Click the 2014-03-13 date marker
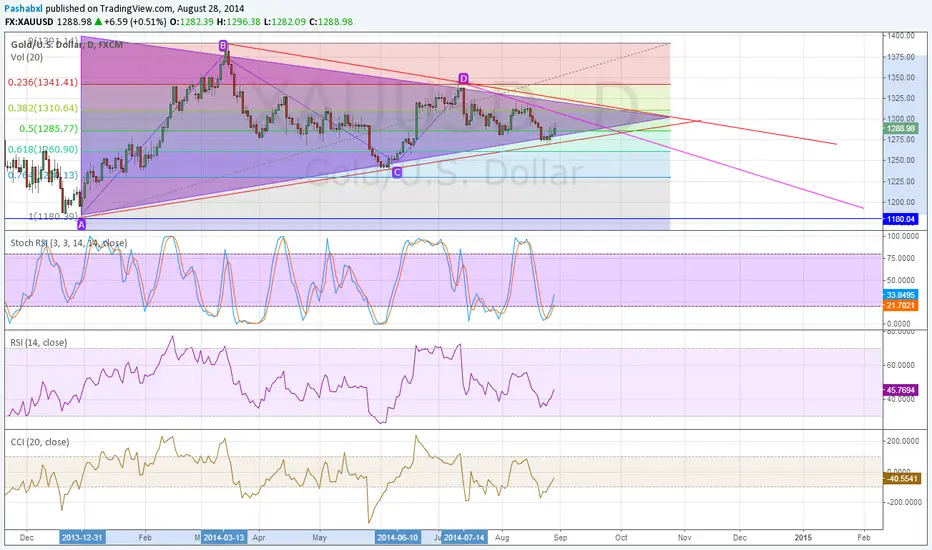This screenshot has height=550, width=932. pos(223,538)
